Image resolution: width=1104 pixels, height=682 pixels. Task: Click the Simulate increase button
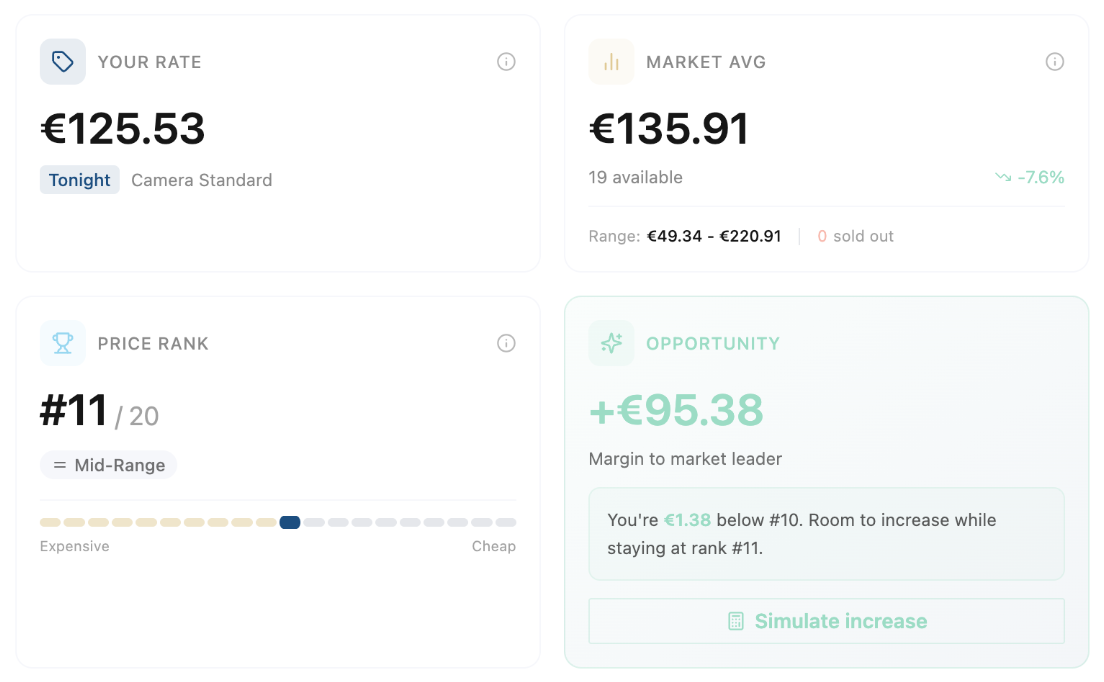[826, 621]
